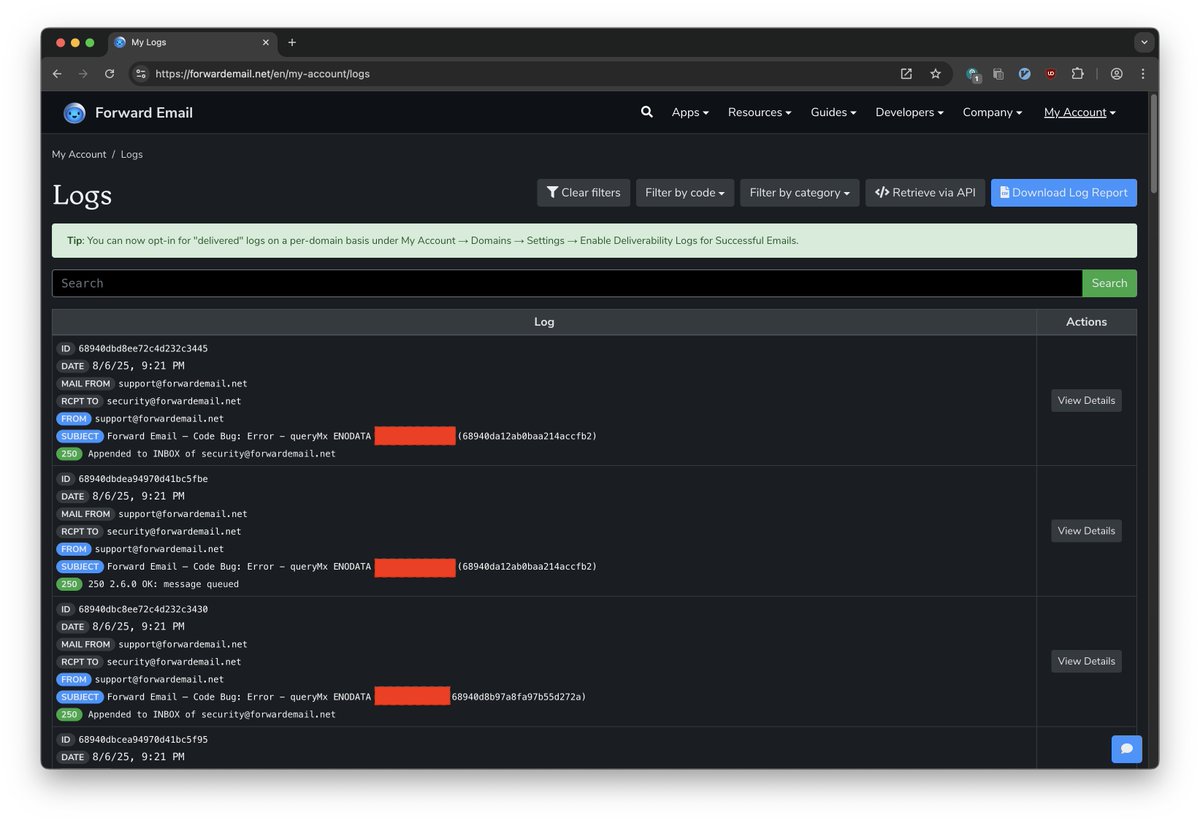Click the browser address bar URL
This screenshot has height=823, width=1200.
[263, 74]
